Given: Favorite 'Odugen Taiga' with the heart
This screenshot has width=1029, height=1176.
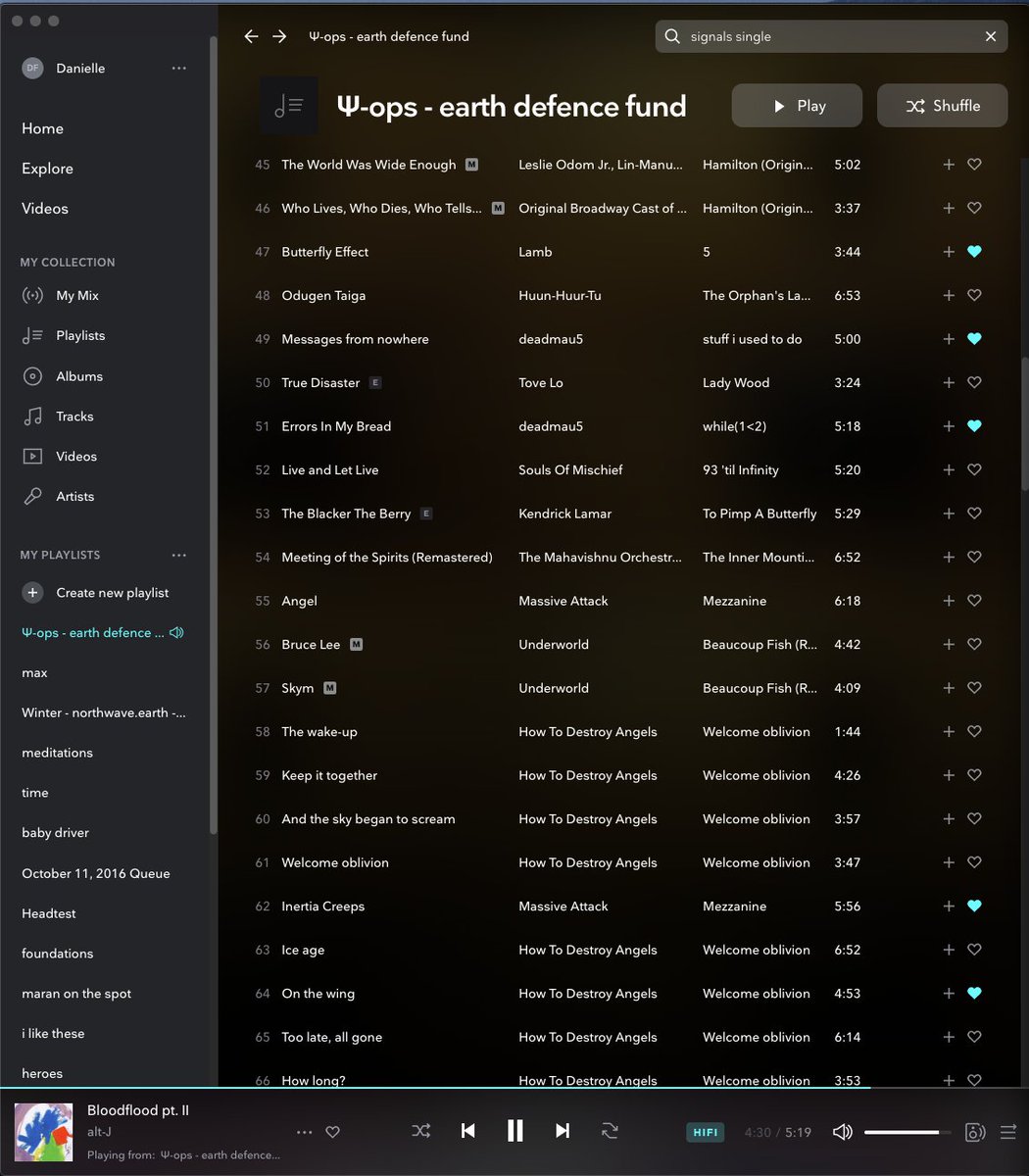Looking at the screenshot, I should point(974,295).
